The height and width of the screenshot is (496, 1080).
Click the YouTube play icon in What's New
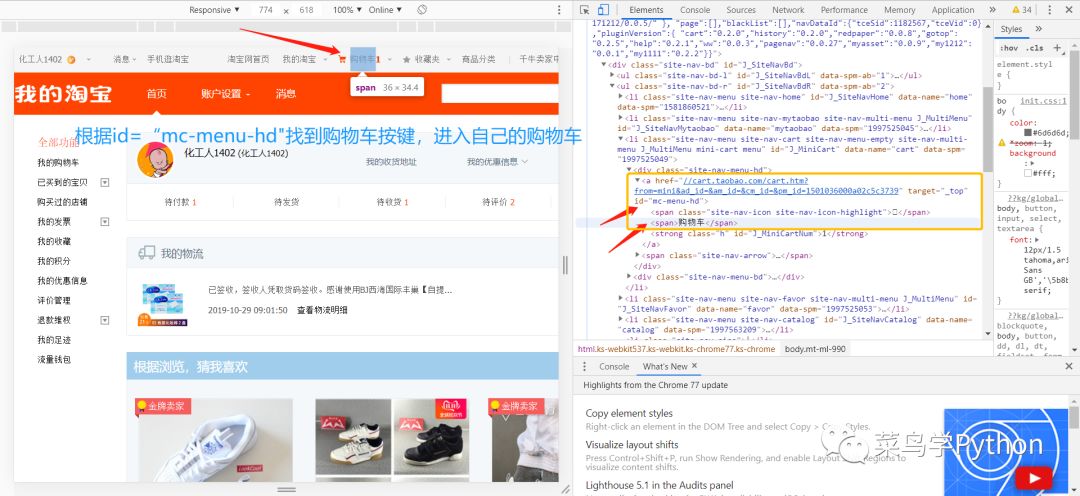[1033, 477]
